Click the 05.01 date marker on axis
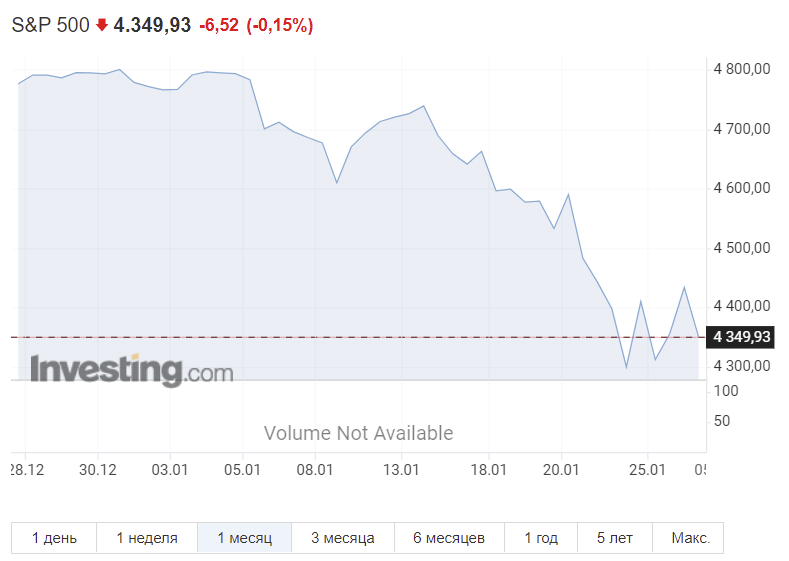This screenshot has height=561, width=789. click(242, 470)
